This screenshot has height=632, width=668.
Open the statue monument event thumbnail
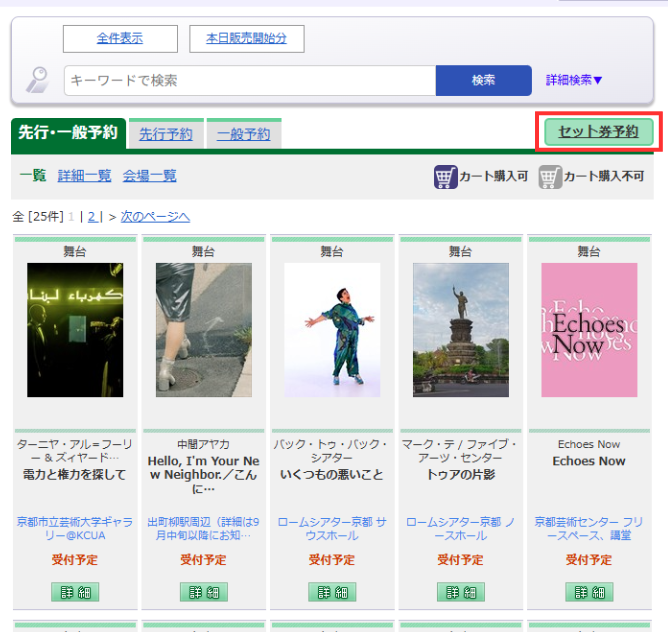click(x=460, y=330)
